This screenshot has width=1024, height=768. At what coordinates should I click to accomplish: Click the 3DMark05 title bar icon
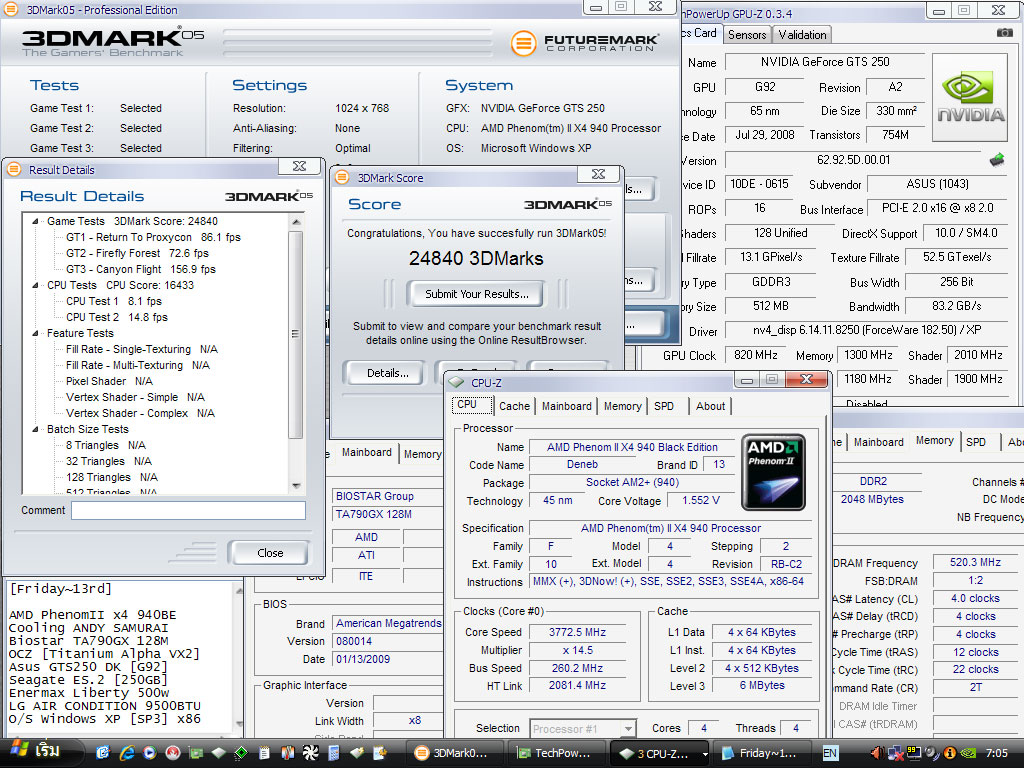point(11,10)
